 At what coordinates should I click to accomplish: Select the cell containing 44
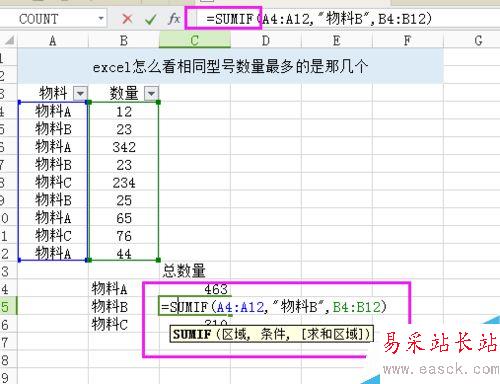pos(124,254)
